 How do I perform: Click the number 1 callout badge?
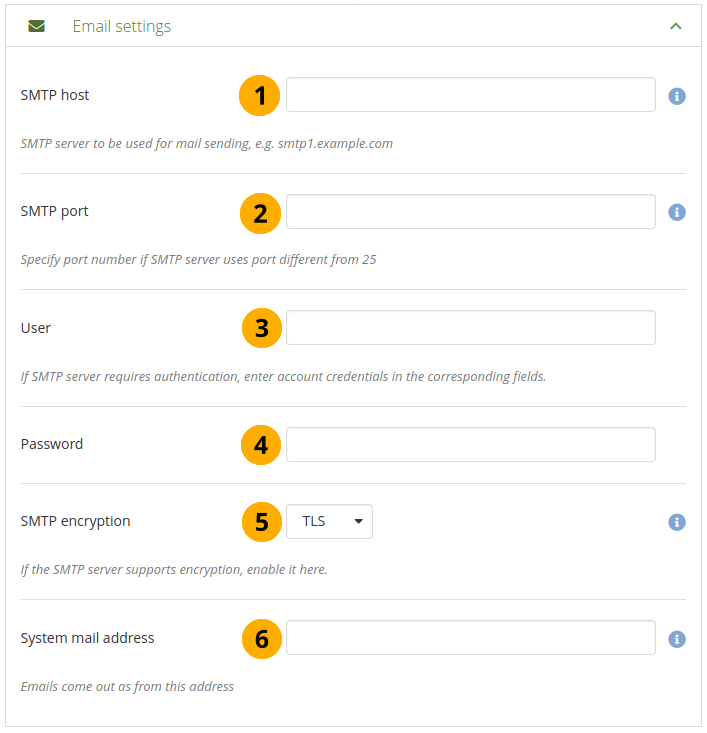tap(260, 96)
